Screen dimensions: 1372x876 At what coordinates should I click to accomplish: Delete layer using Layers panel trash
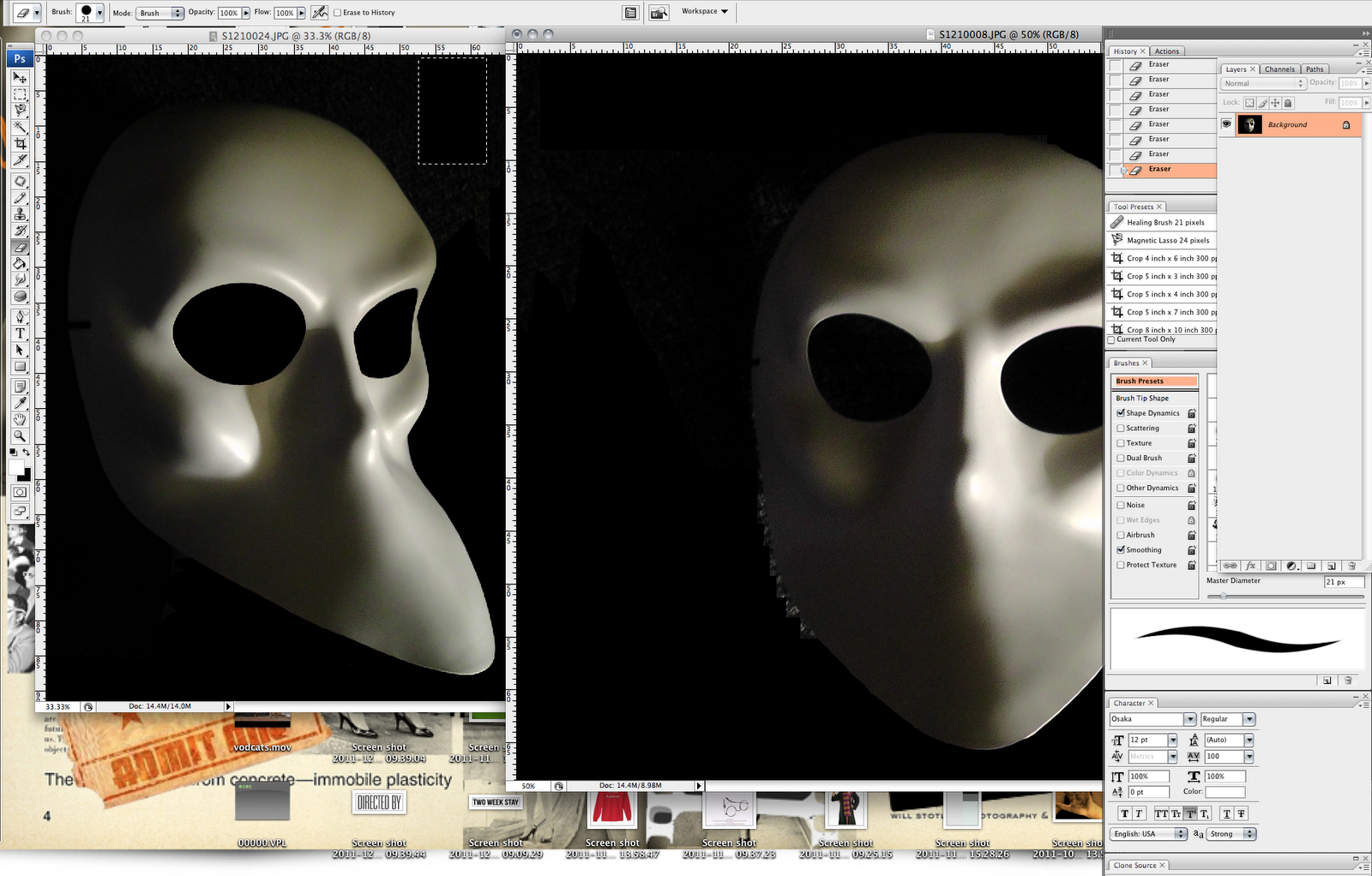(x=1351, y=566)
